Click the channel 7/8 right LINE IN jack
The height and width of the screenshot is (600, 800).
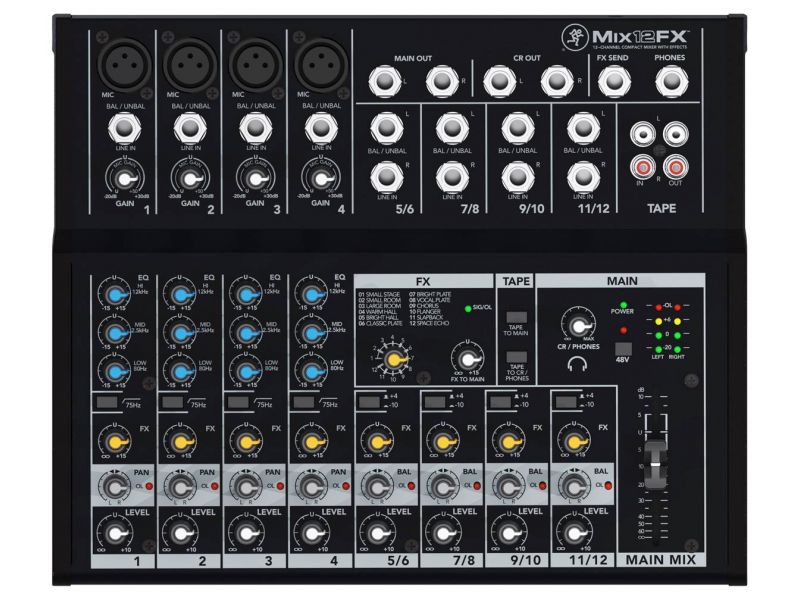[x=452, y=177]
